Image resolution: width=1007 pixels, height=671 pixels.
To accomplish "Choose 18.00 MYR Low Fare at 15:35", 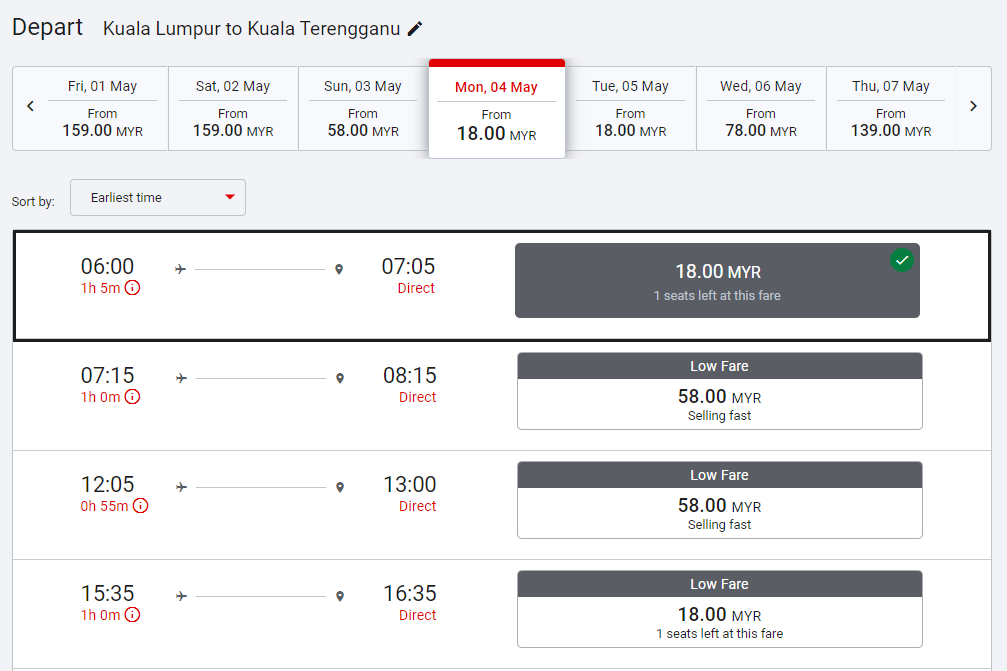I will (x=719, y=609).
